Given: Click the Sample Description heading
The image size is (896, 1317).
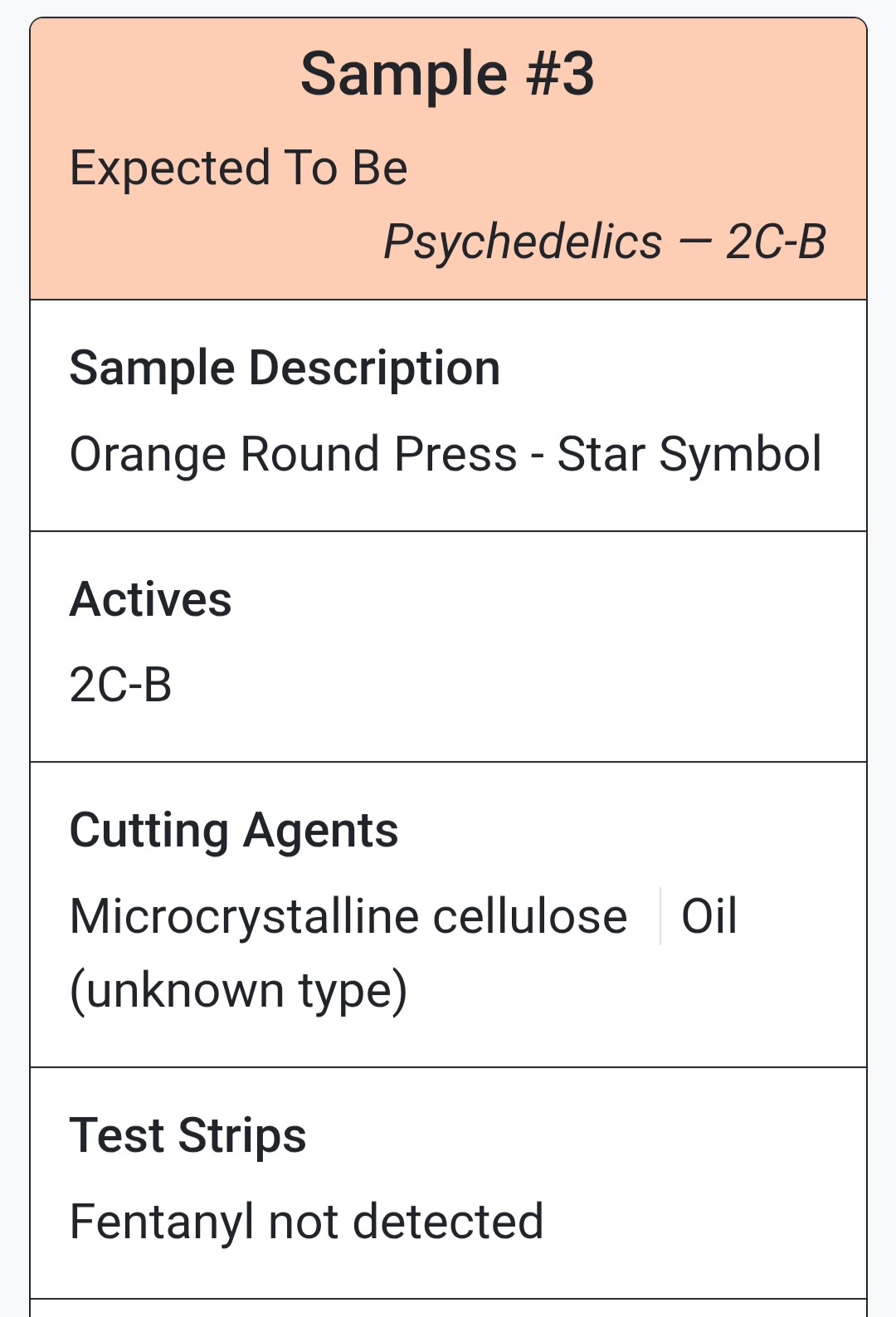Looking at the screenshot, I should [x=285, y=368].
